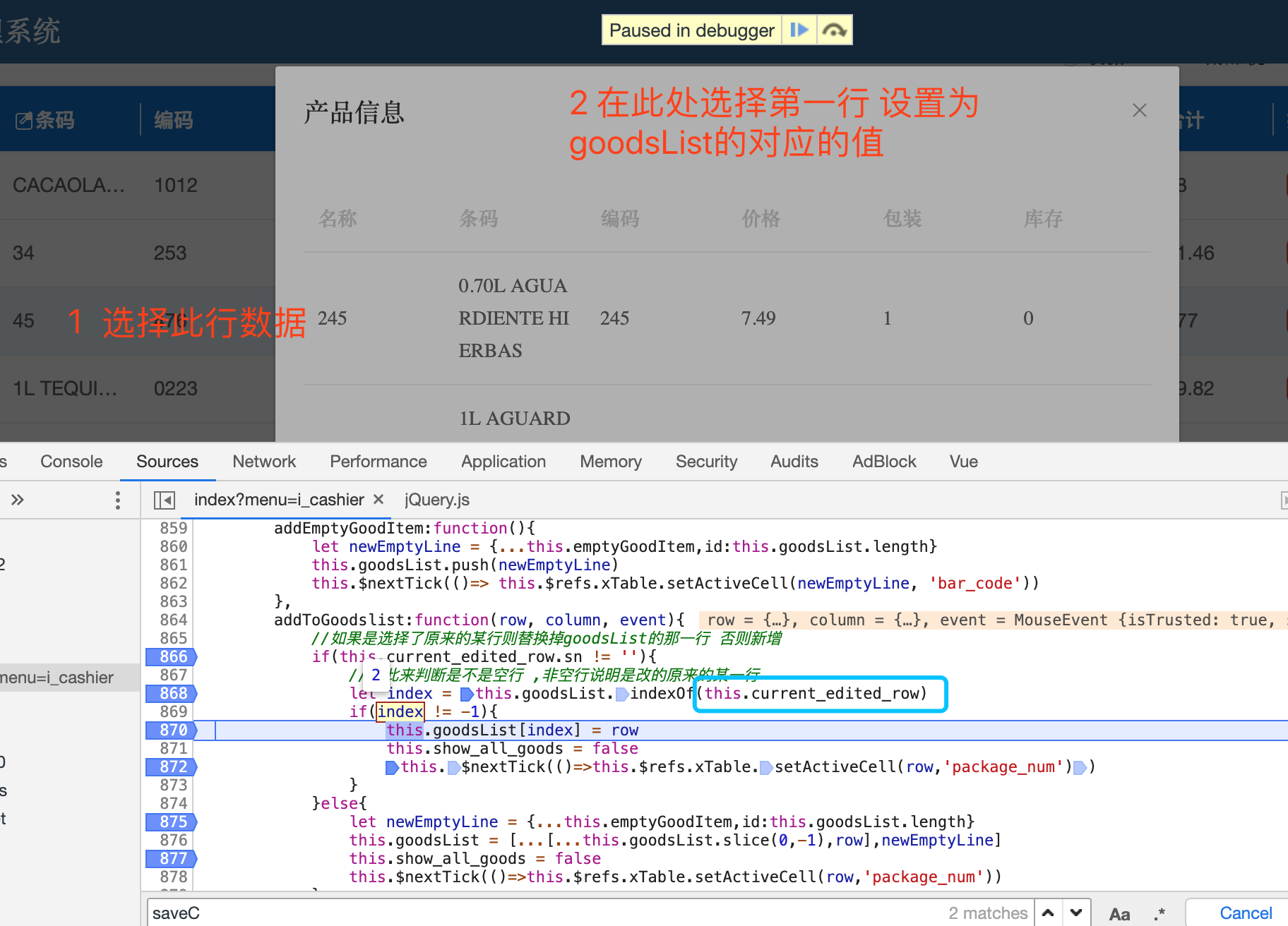Toggle regular expression search option
Viewport: 1288px width, 926px height.
coord(1159,914)
